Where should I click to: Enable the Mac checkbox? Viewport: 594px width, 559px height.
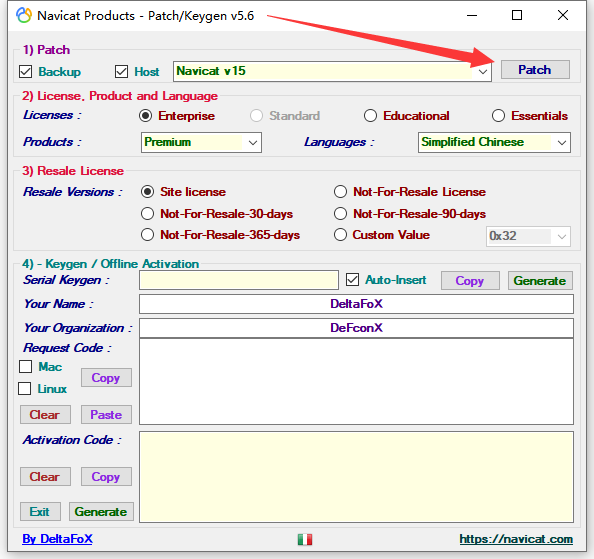click(x=25, y=367)
